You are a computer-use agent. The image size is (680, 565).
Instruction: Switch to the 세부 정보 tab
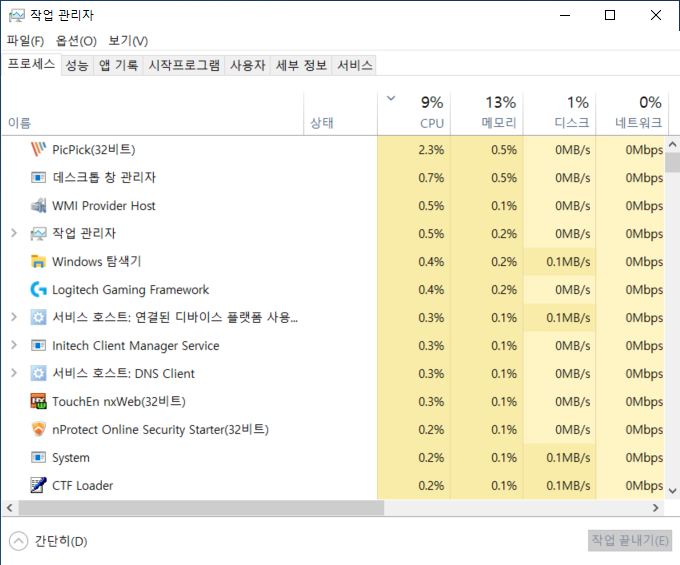click(301, 65)
